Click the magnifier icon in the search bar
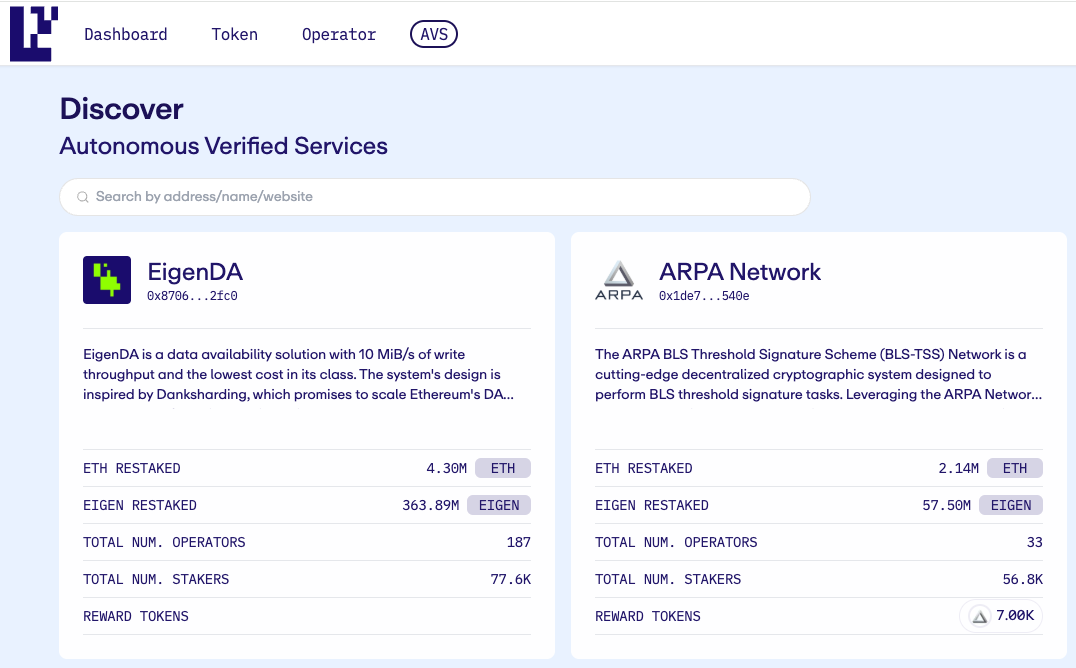The width and height of the screenshot is (1076, 668). [82, 197]
